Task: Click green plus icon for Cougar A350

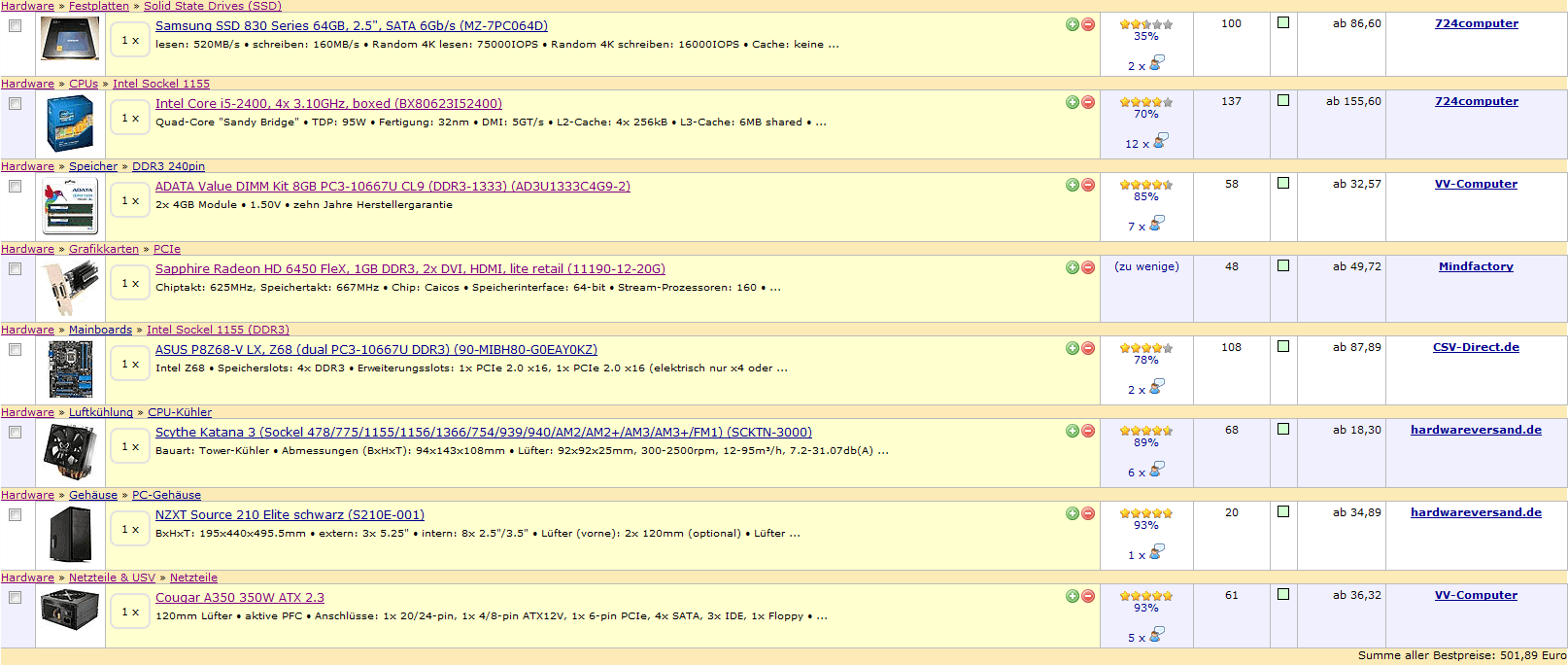Action: click(1073, 596)
